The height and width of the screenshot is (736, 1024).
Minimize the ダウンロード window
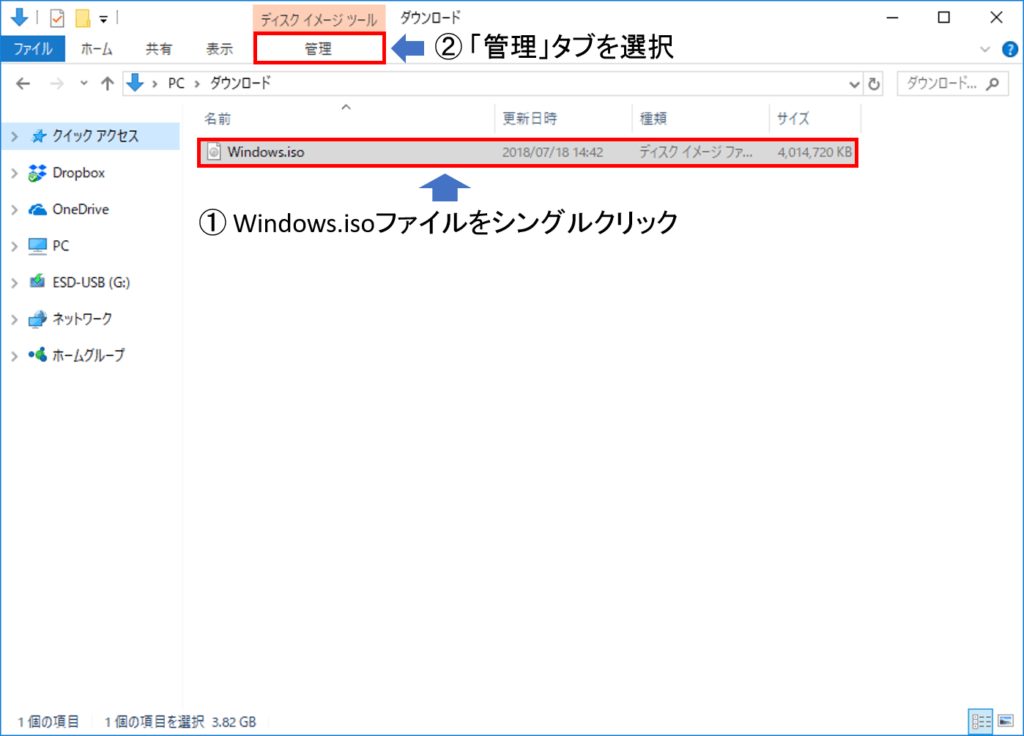tap(892, 18)
